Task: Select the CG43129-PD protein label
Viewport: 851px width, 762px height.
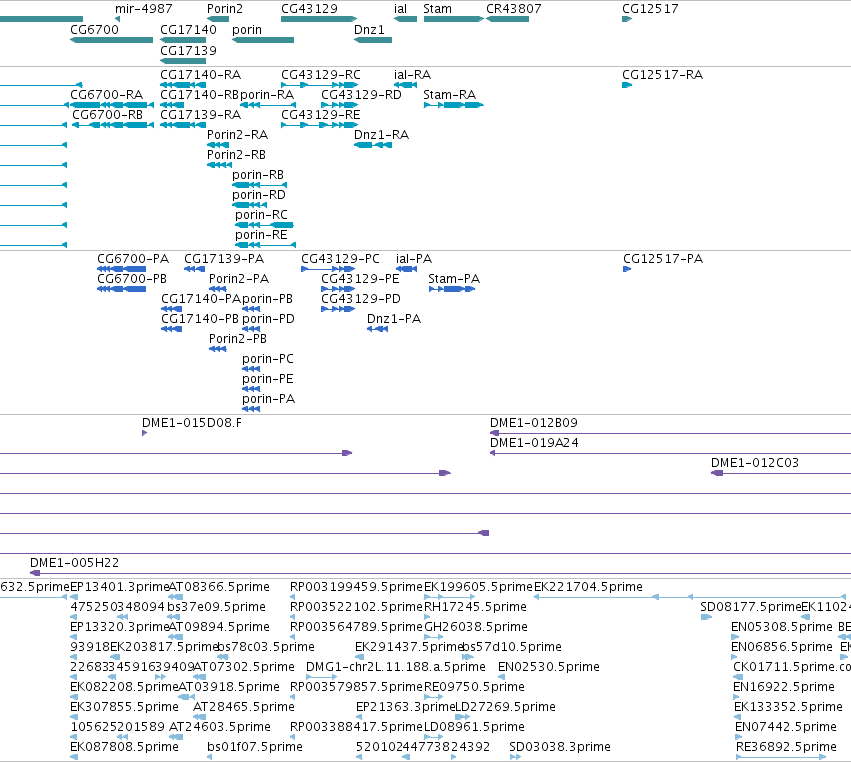Action: point(361,299)
